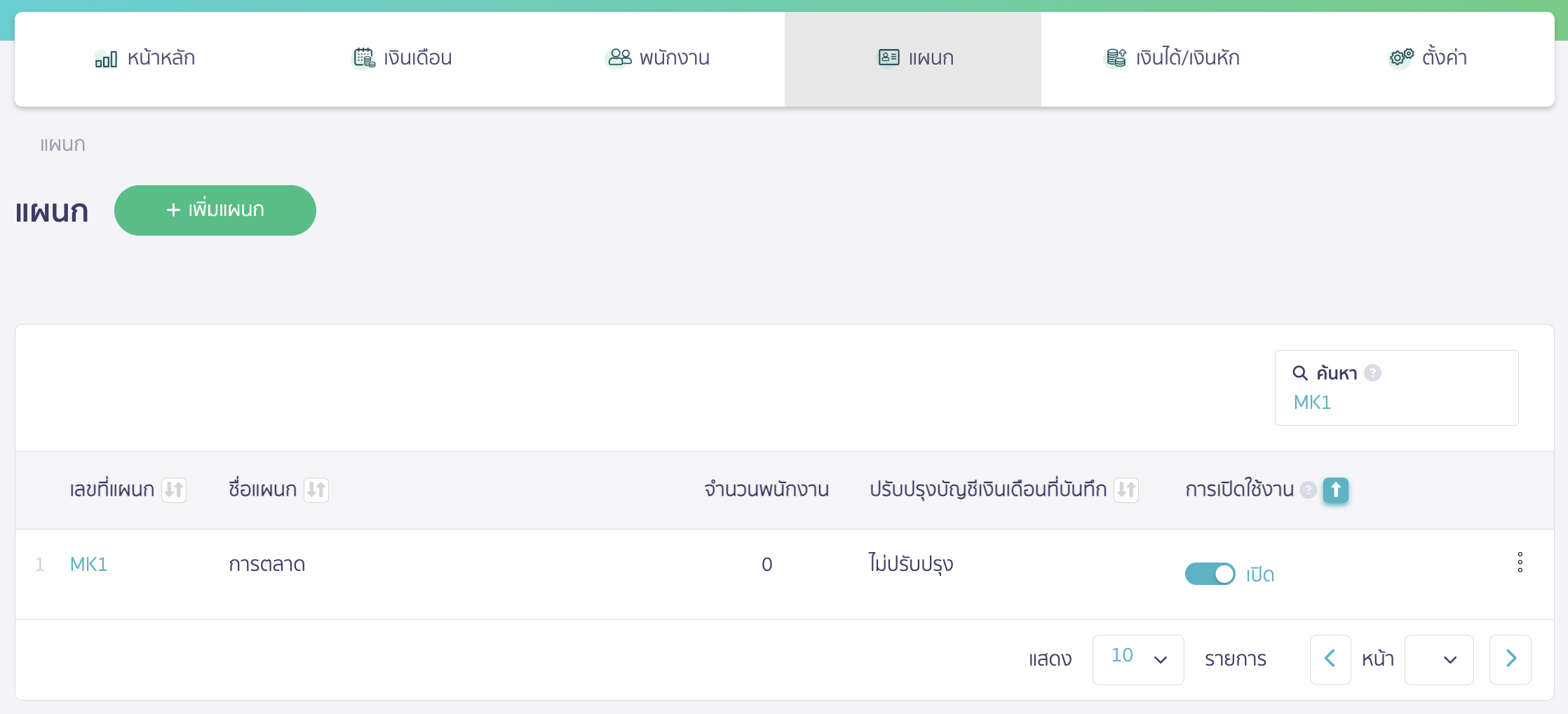Click the sort toggle for เลขที่แผนก column
Image resolution: width=1568 pixels, height=714 pixels.
point(175,490)
